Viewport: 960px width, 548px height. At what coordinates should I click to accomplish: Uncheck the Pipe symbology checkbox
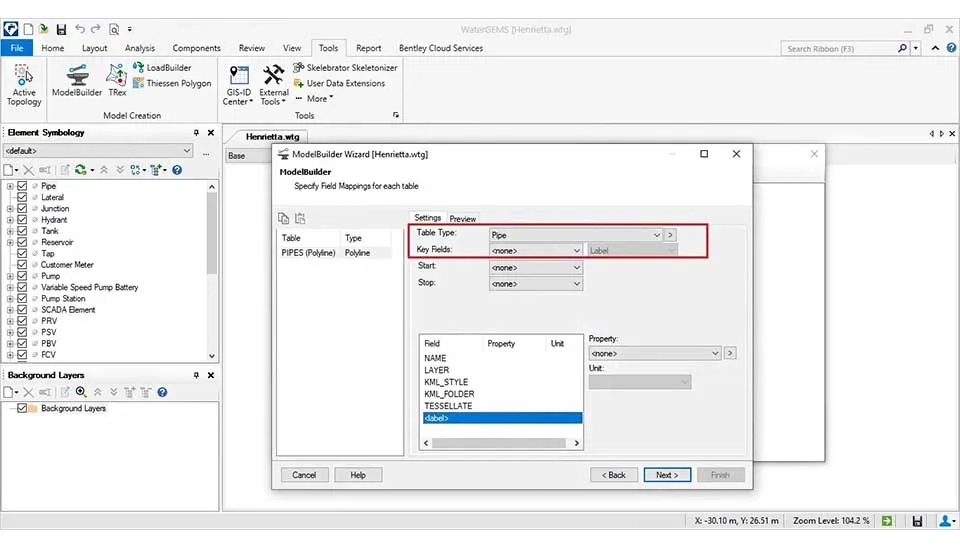pyautogui.click(x=22, y=186)
